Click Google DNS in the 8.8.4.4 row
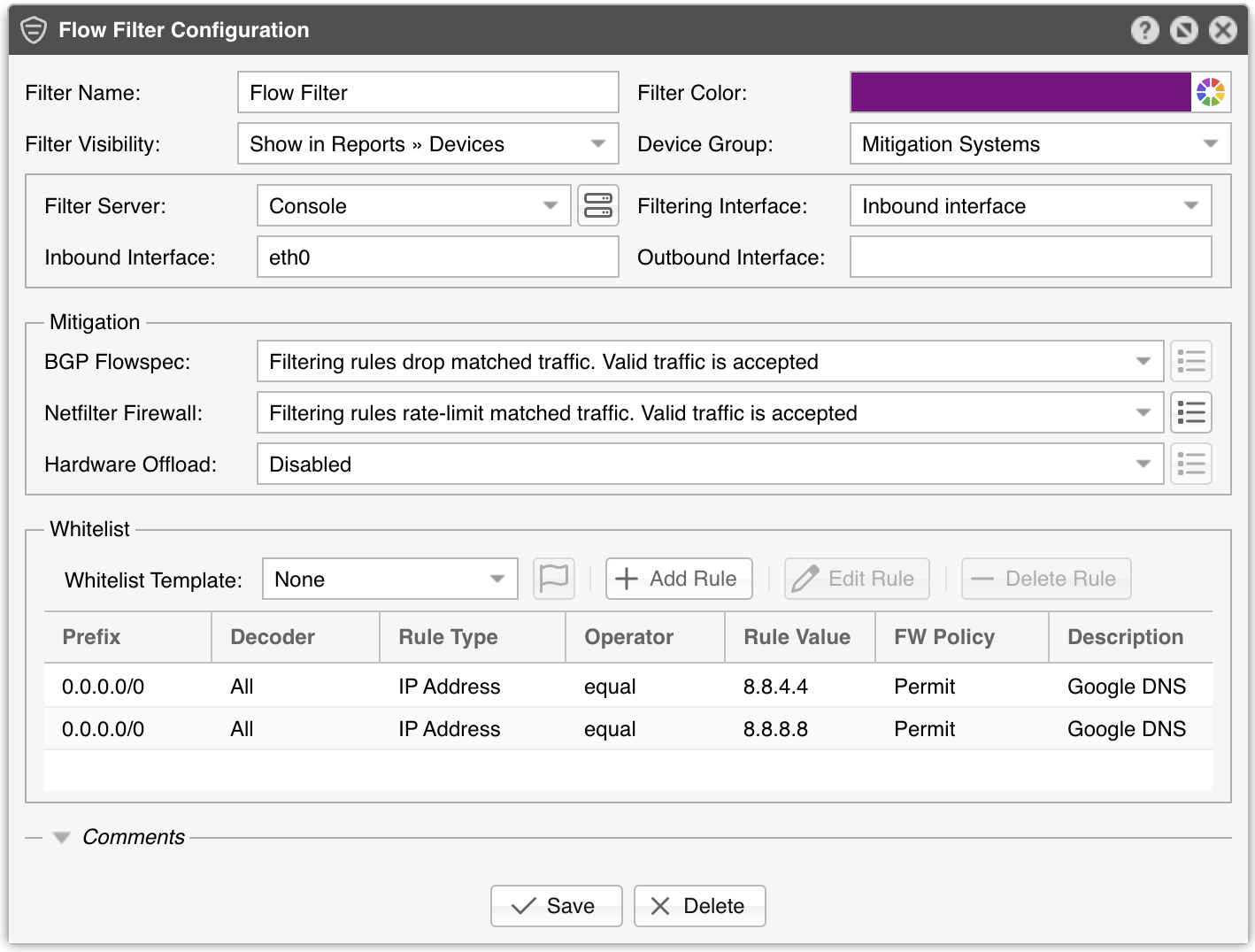 (1127, 687)
